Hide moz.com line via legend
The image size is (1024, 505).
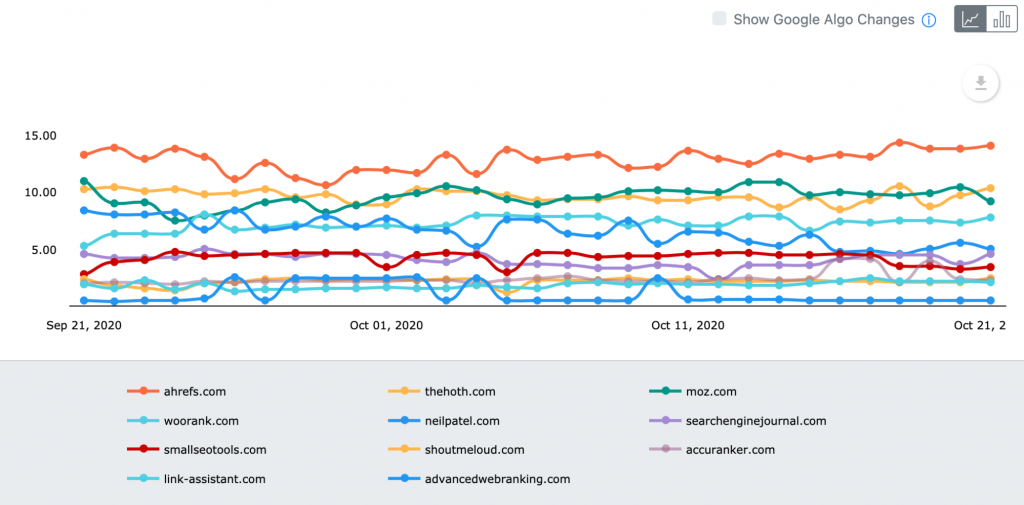(693, 392)
